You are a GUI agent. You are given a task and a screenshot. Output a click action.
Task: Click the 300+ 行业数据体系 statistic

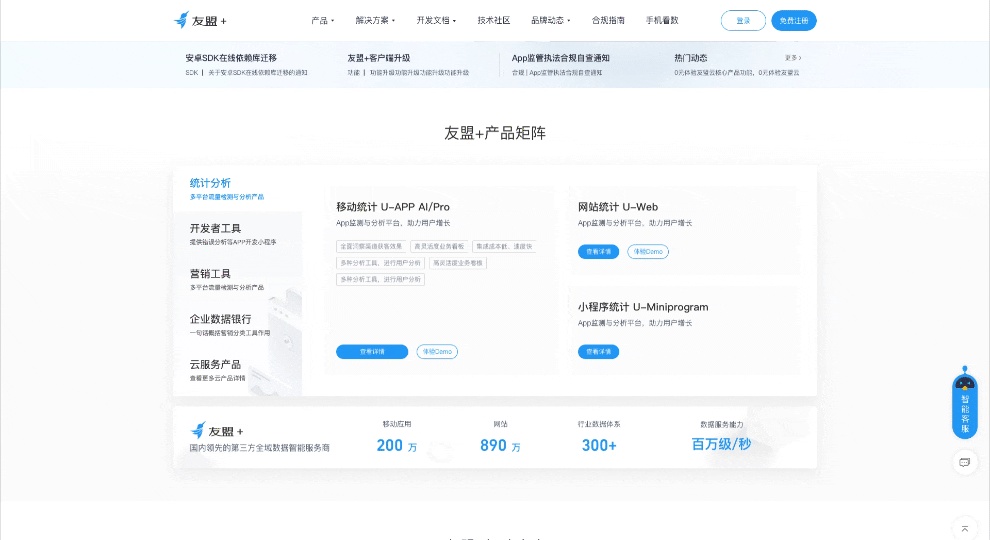tap(599, 437)
